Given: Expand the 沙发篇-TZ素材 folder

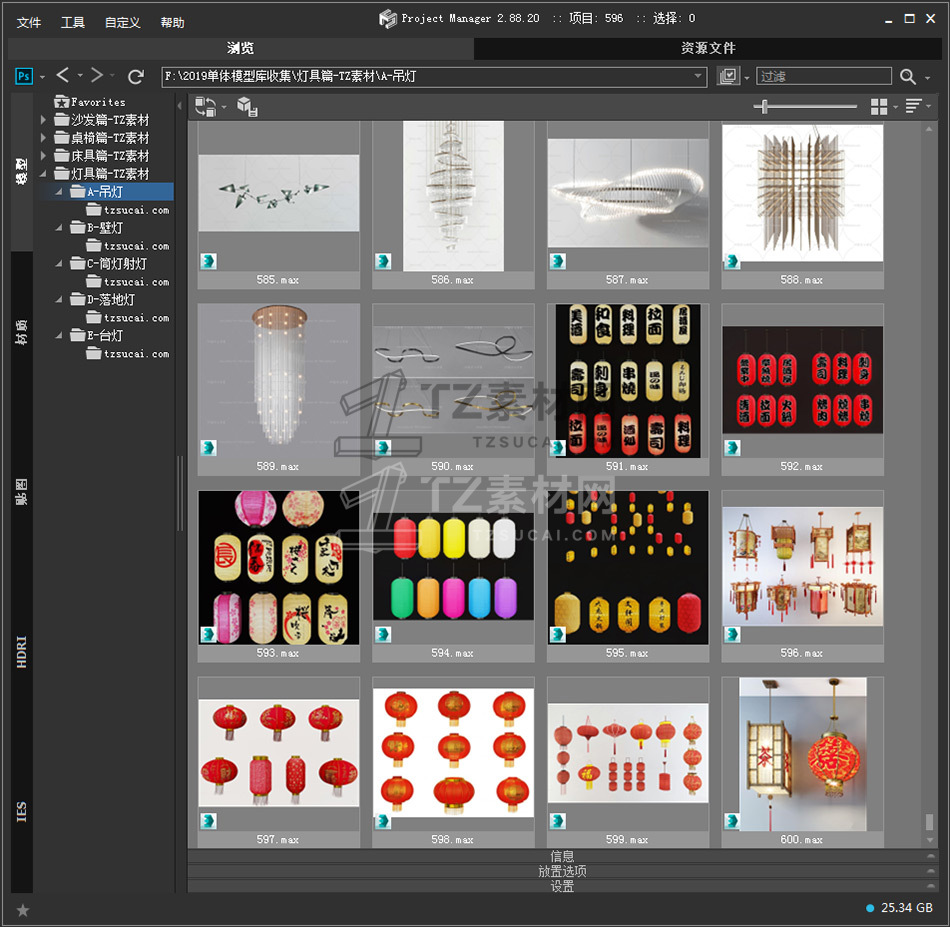Looking at the screenshot, I should [43, 120].
